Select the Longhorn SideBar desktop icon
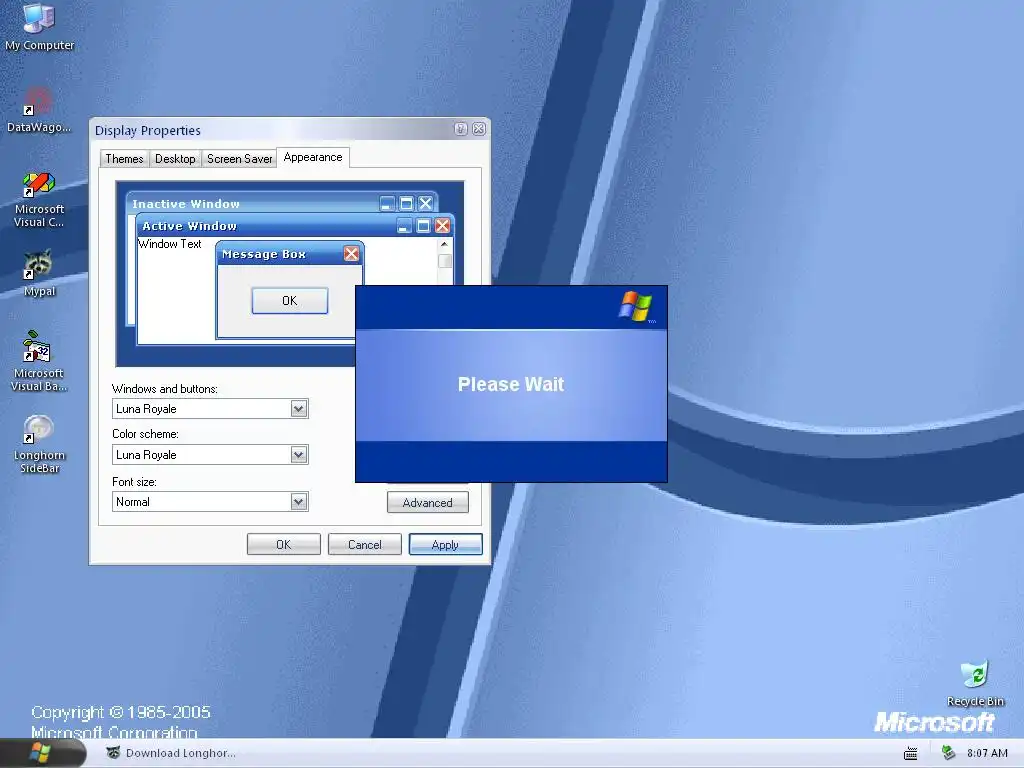The height and width of the screenshot is (768, 1024). click(x=39, y=444)
